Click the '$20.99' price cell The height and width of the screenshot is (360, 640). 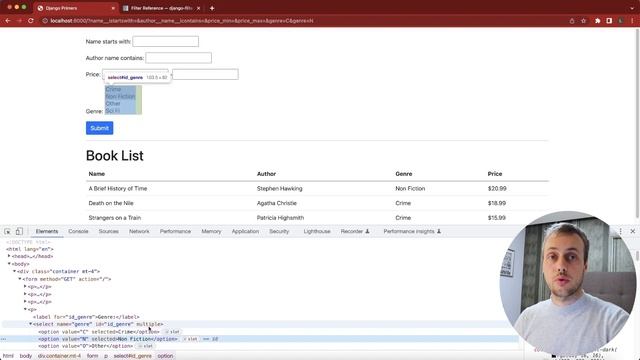click(x=497, y=189)
